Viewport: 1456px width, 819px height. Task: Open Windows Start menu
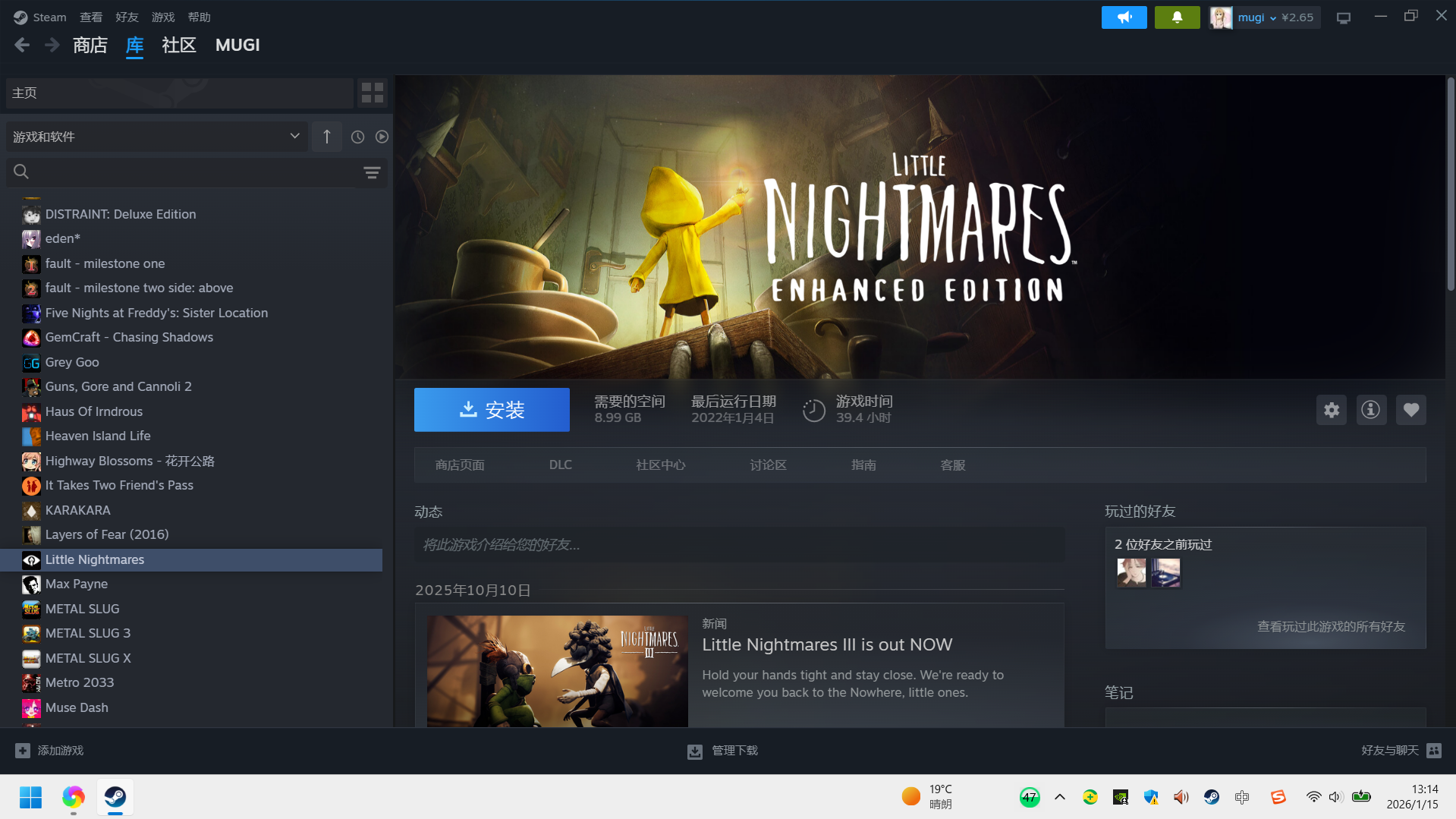[30, 797]
